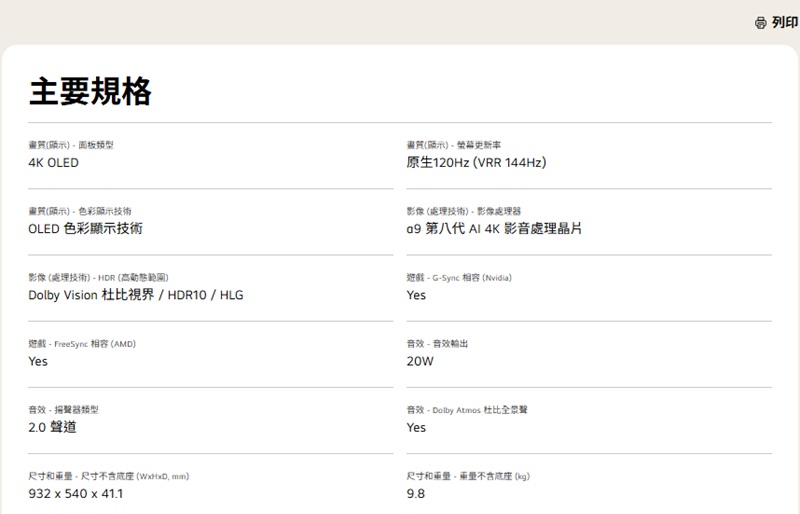Click the α9 第八代 AI 4K processor value
The width and height of the screenshot is (800, 514).
coord(494,228)
